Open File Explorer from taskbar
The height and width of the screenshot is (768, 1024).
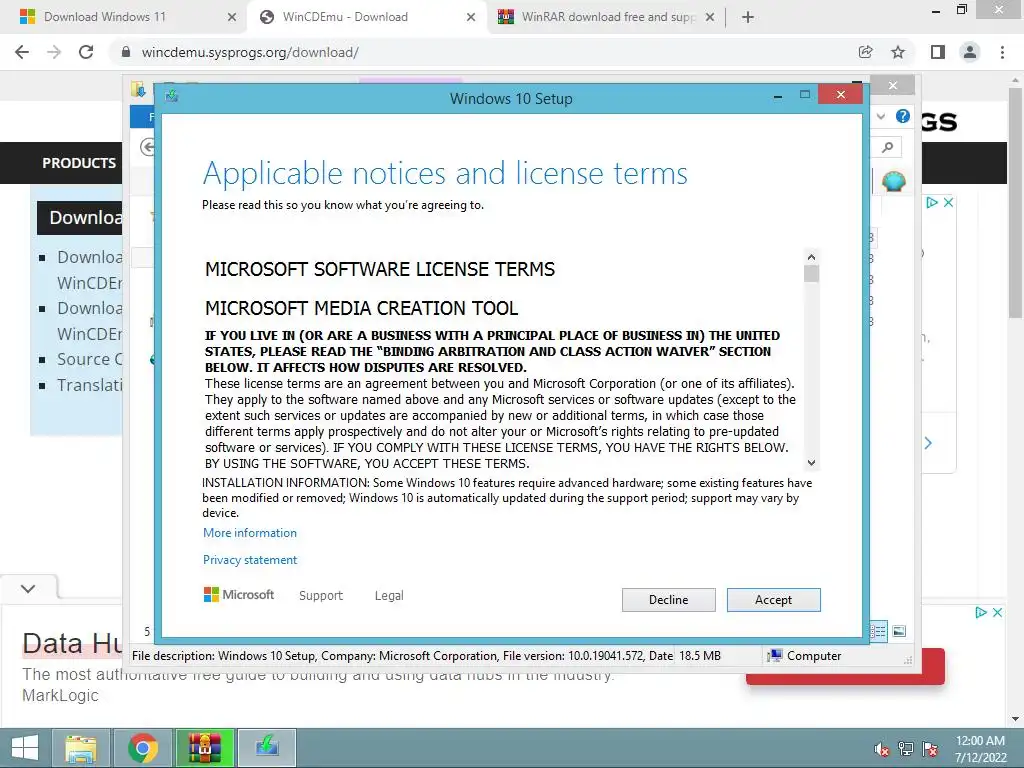pyautogui.click(x=81, y=748)
